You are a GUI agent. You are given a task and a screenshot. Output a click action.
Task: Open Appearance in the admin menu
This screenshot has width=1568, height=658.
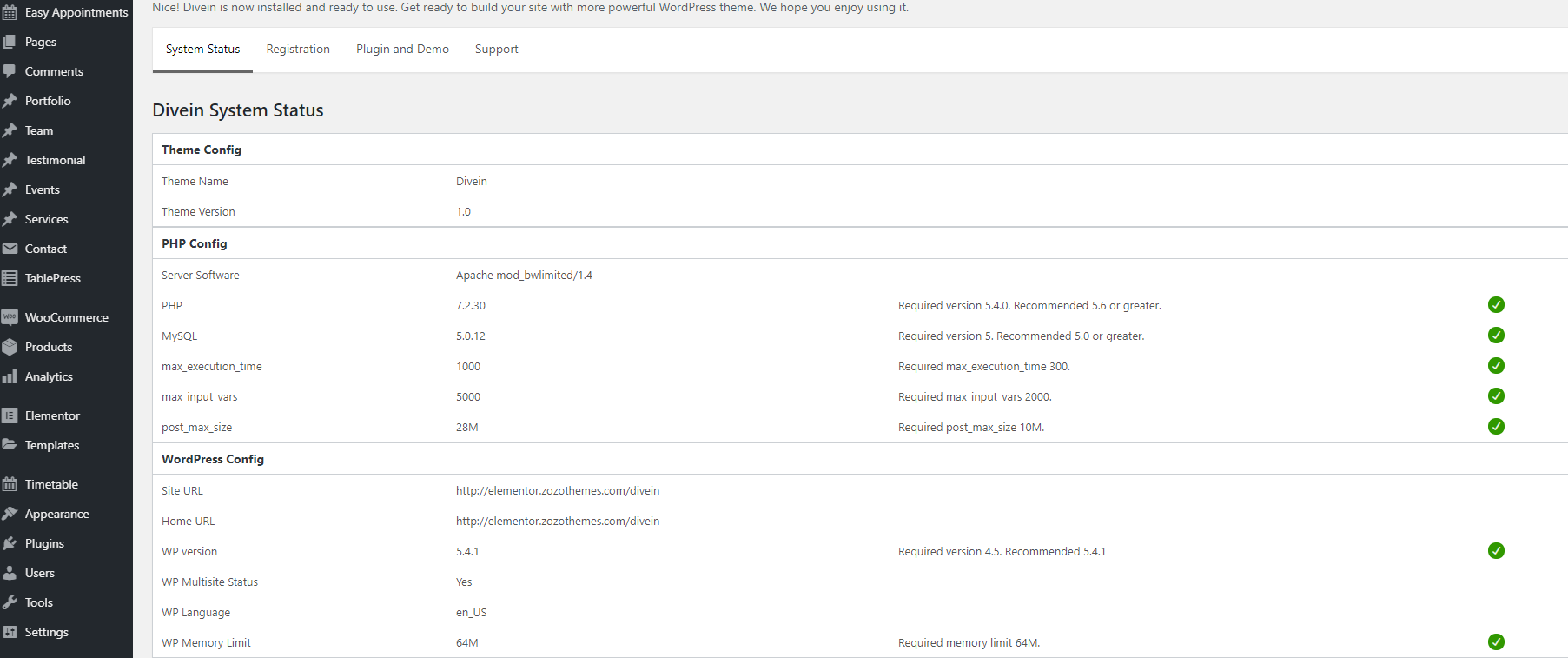point(56,514)
